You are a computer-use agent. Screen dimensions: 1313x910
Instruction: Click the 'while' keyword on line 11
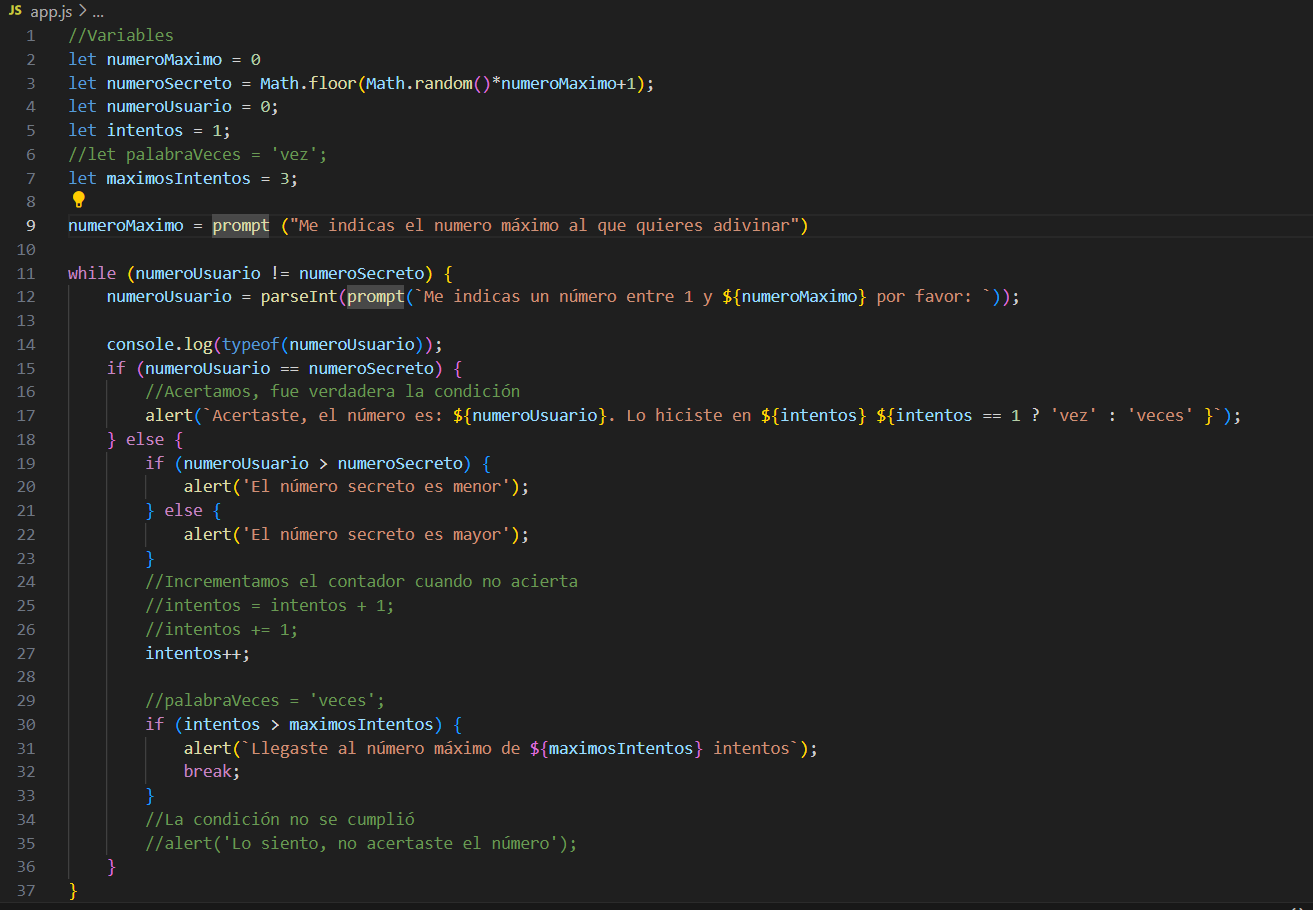pyautogui.click(x=92, y=273)
